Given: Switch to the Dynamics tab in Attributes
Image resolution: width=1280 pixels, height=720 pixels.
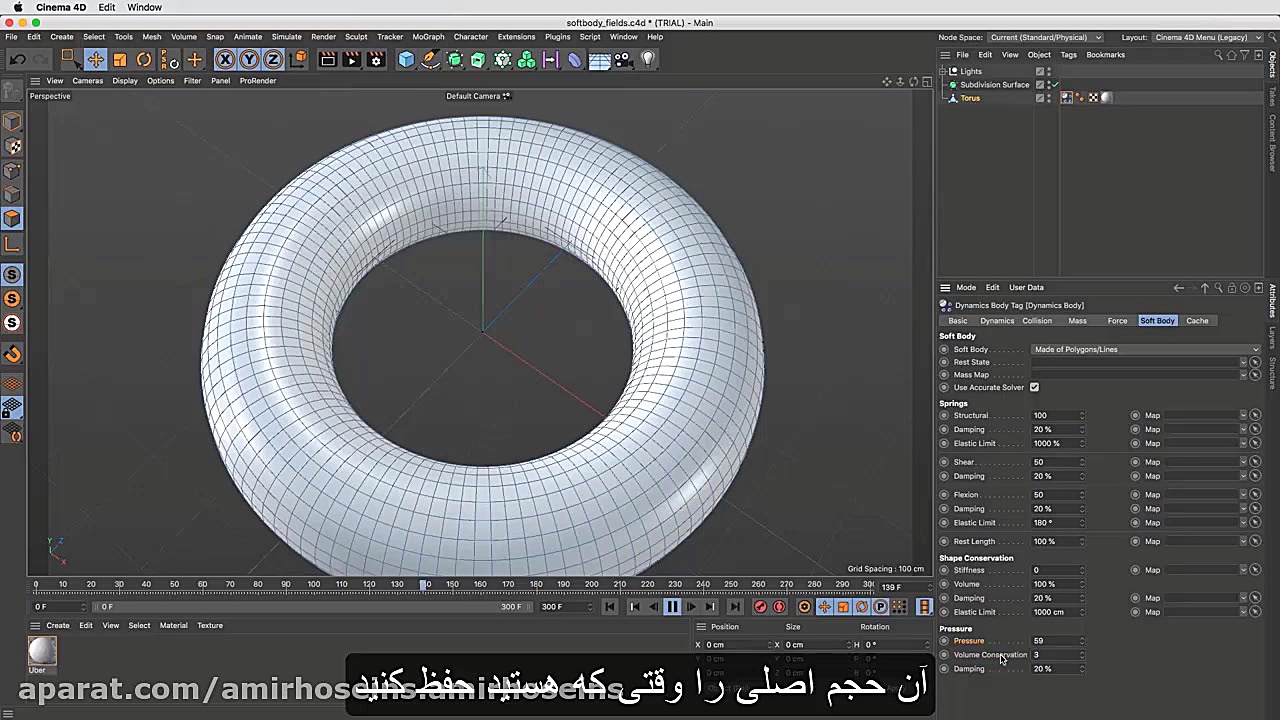Looking at the screenshot, I should click(997, 320).
